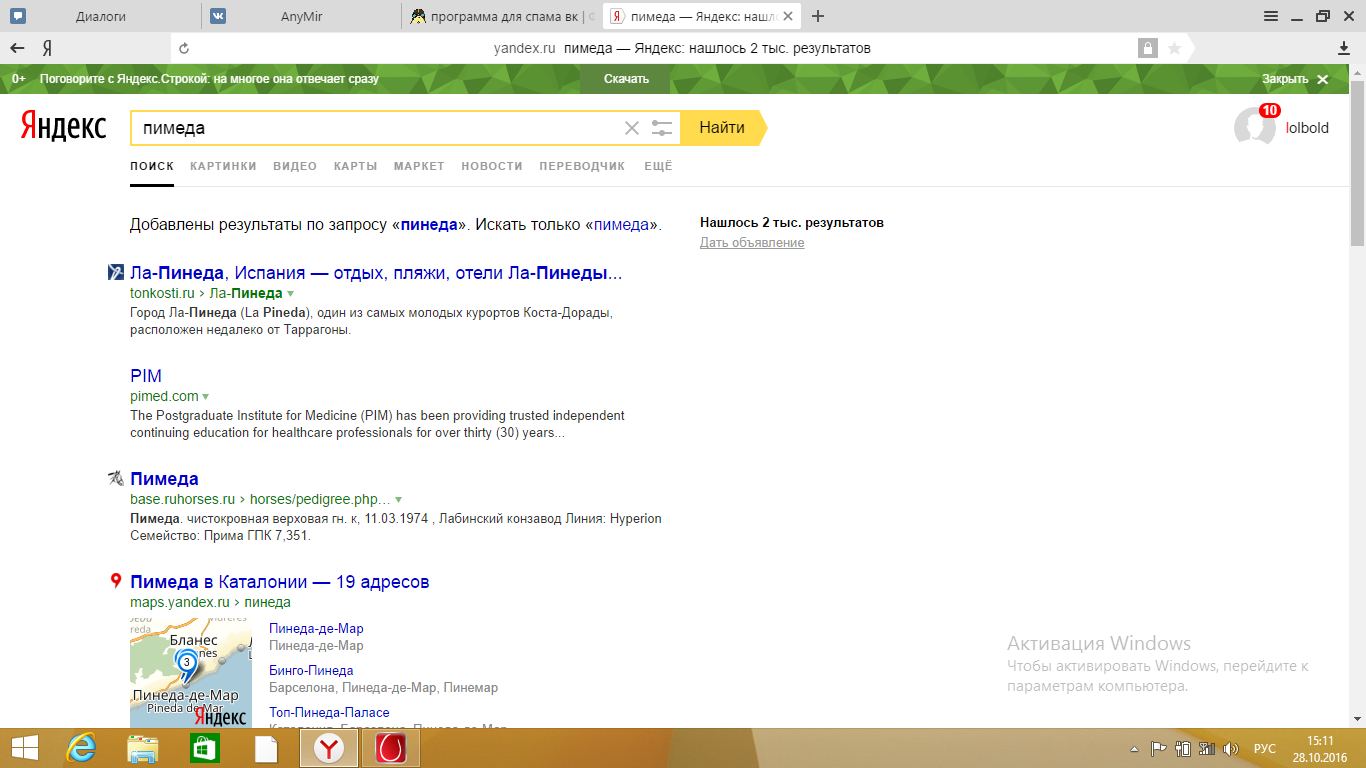Search only for «пимеда» link
Viewport: 1366px width, 768px height.
pyautogui.click(x=621, y=225)
